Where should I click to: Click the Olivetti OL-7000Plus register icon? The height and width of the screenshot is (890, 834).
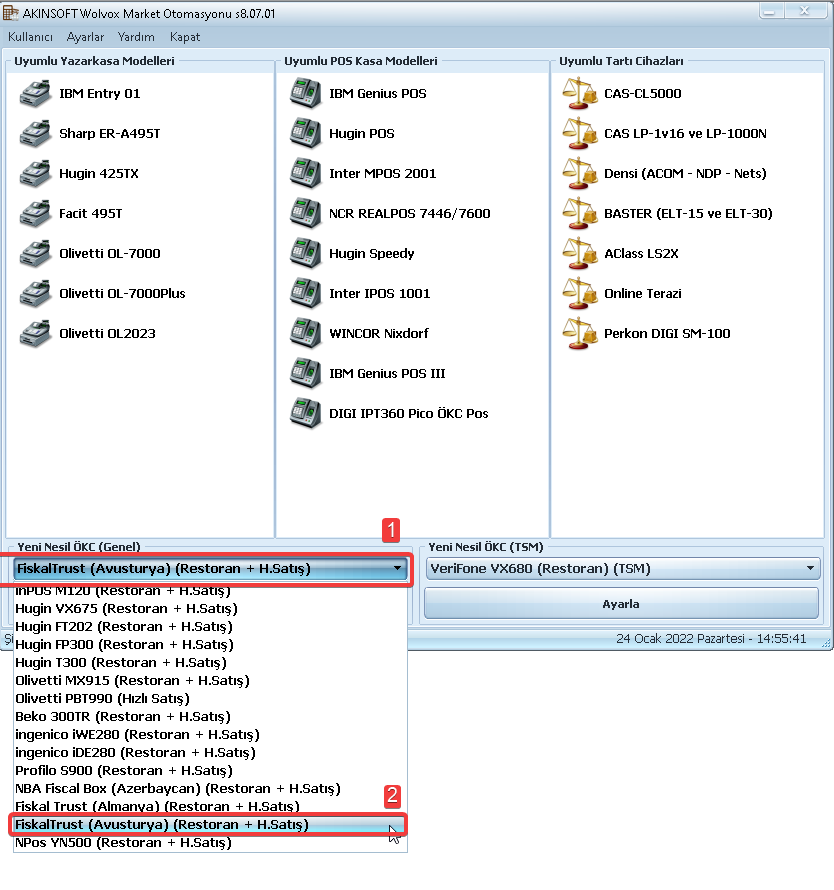36,294
